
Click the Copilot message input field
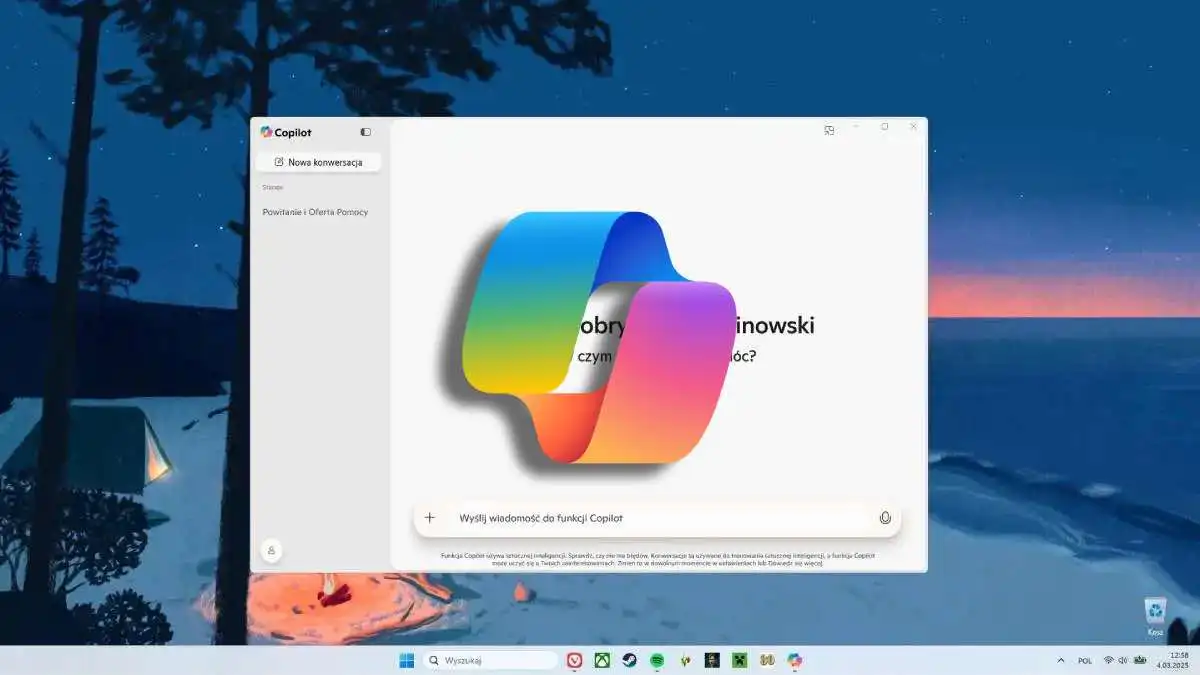point(650,517)
